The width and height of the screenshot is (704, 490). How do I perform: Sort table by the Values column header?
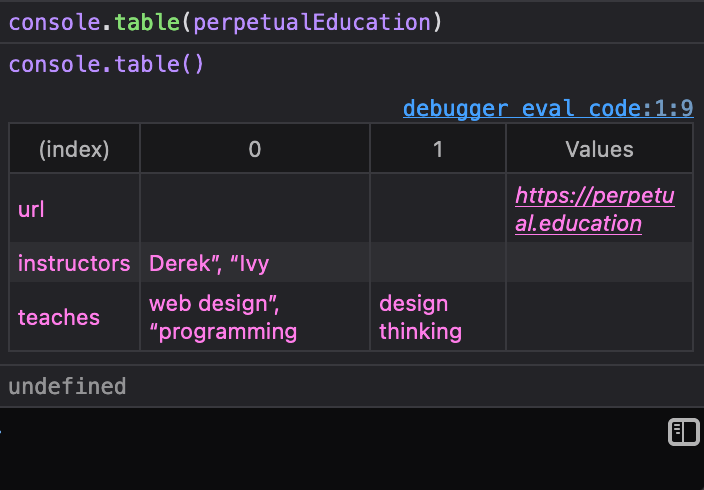(x=599, y=149)
